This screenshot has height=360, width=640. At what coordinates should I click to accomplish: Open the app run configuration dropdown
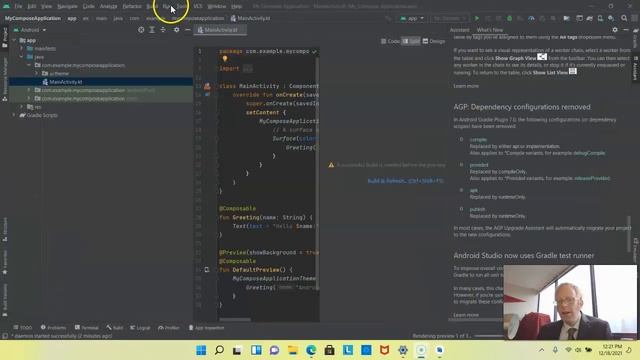[x=412, y=18]
